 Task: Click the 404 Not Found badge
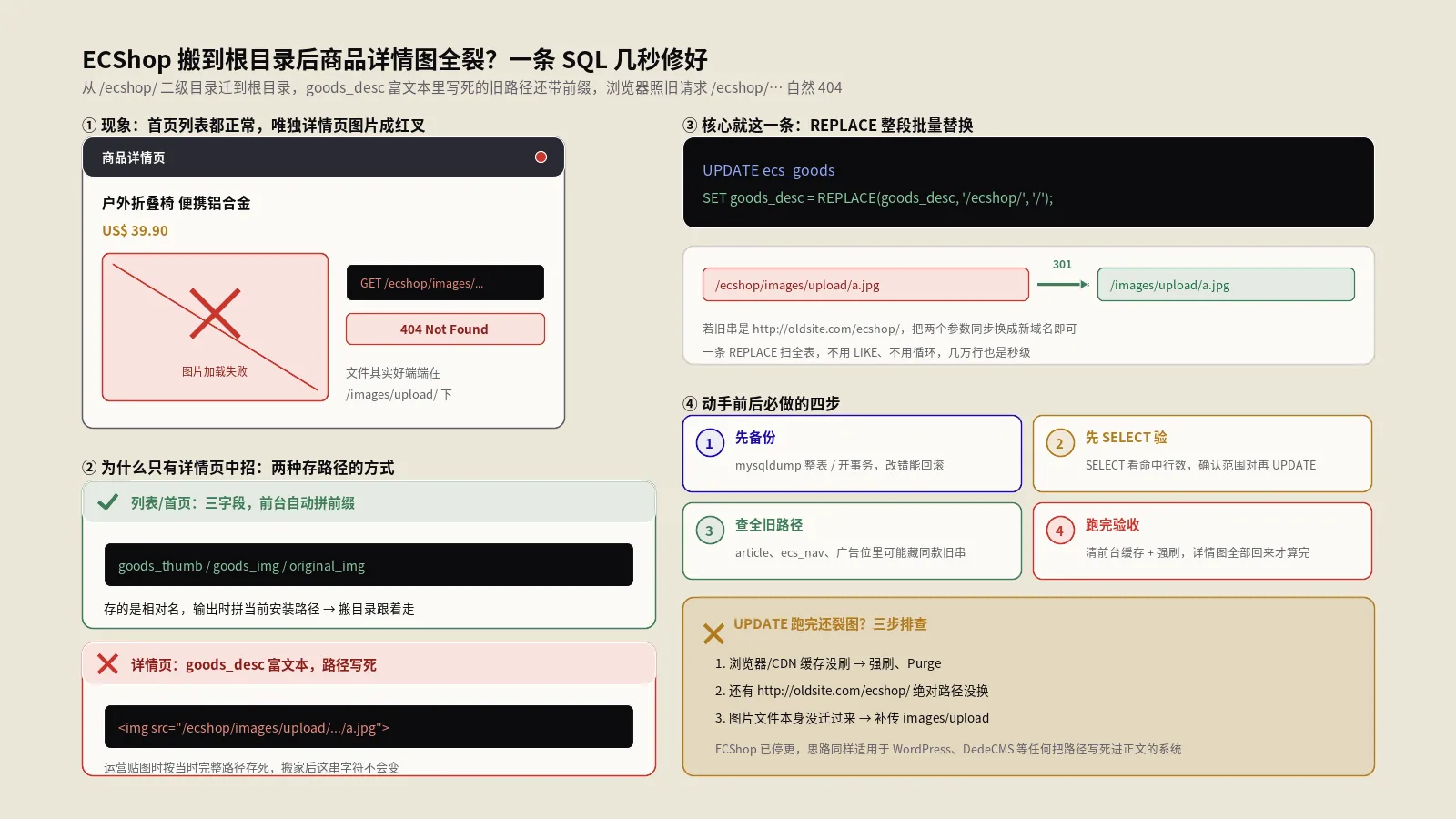(445, 329)
